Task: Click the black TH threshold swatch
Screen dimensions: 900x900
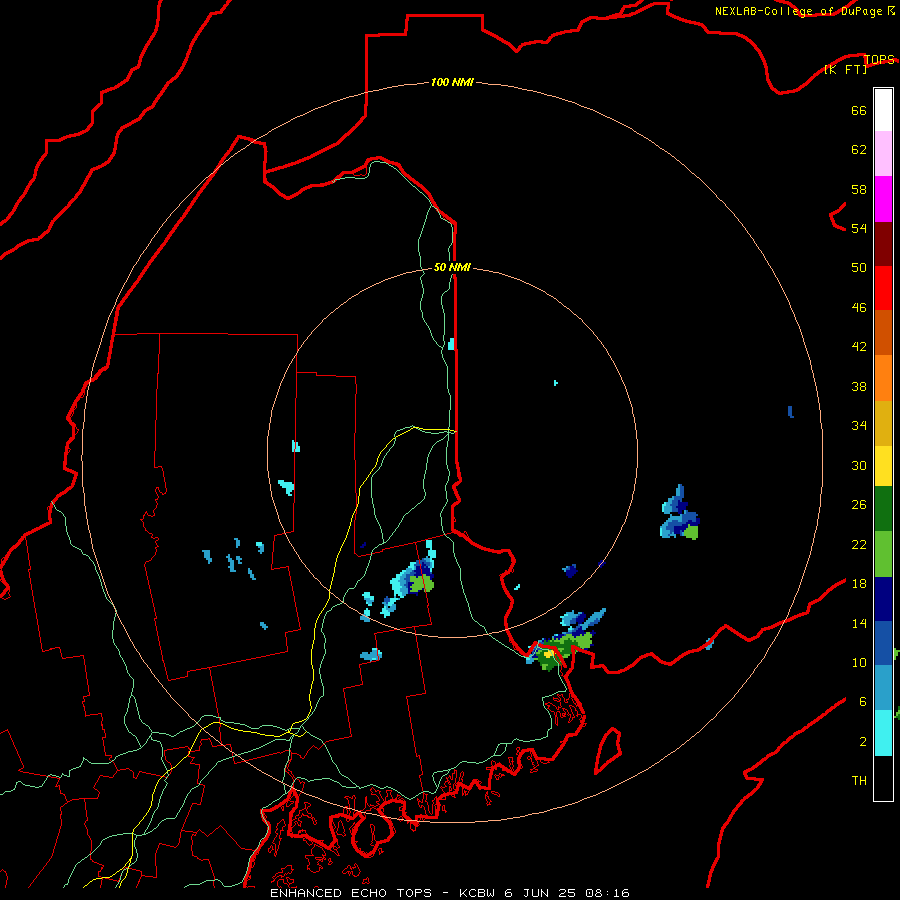Action: coord(883,778)
